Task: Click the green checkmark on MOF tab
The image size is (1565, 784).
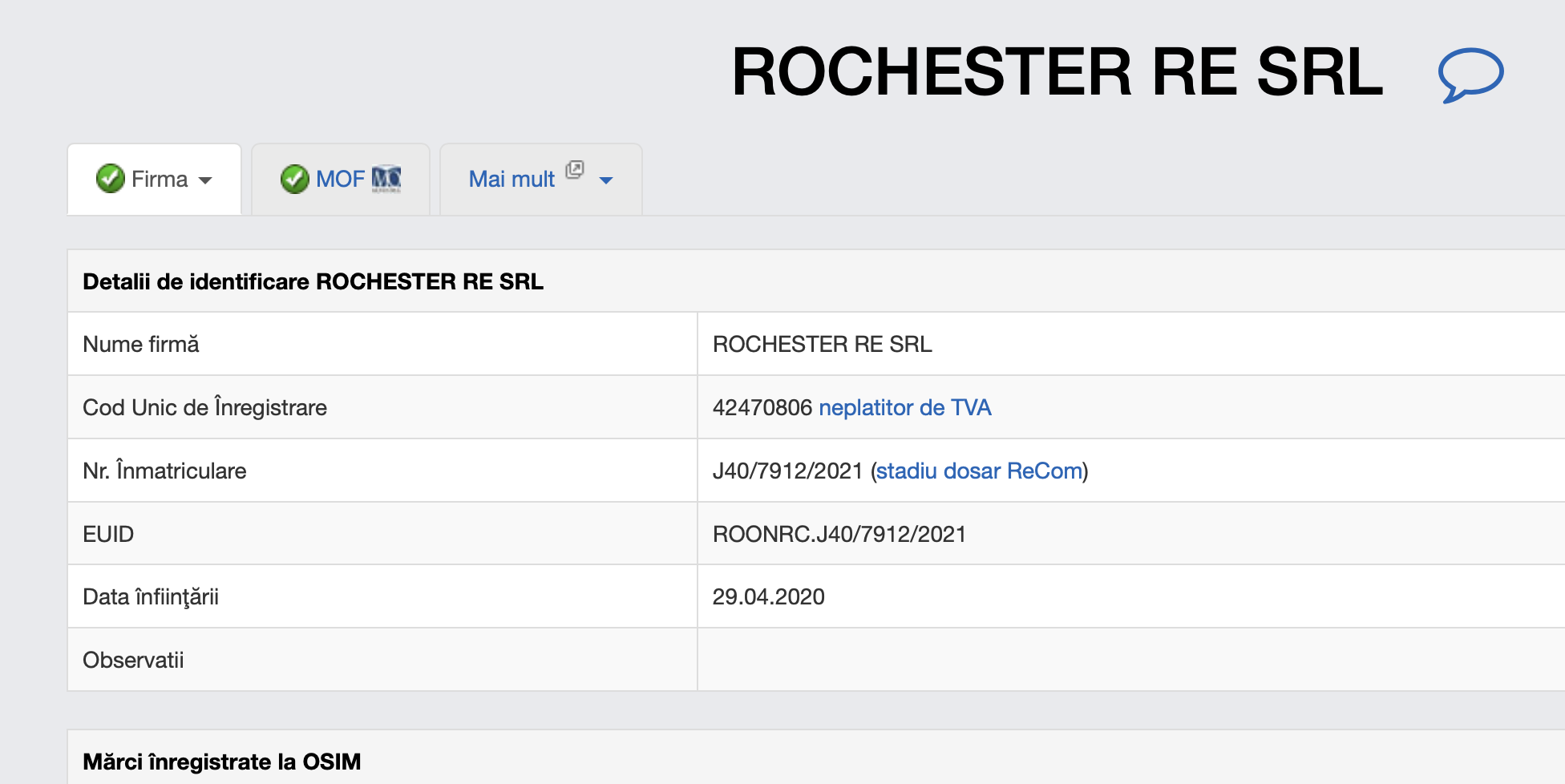Action: coord(294,179)
